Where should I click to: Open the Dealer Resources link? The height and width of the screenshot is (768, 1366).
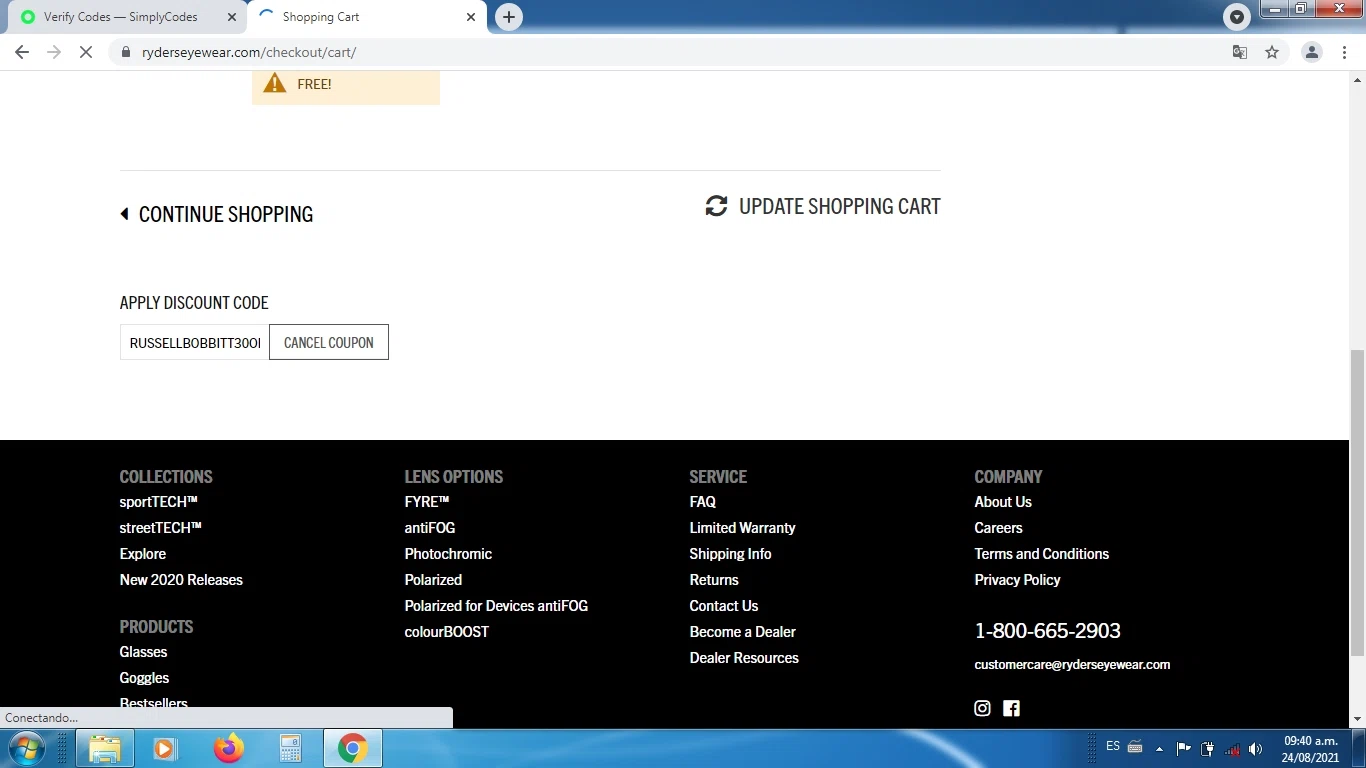coord(744,658)
